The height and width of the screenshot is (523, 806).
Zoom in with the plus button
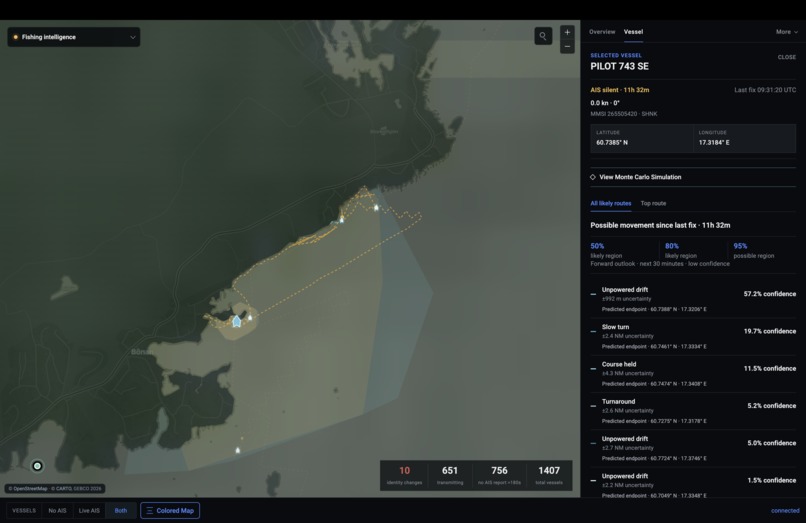point(567,32)
